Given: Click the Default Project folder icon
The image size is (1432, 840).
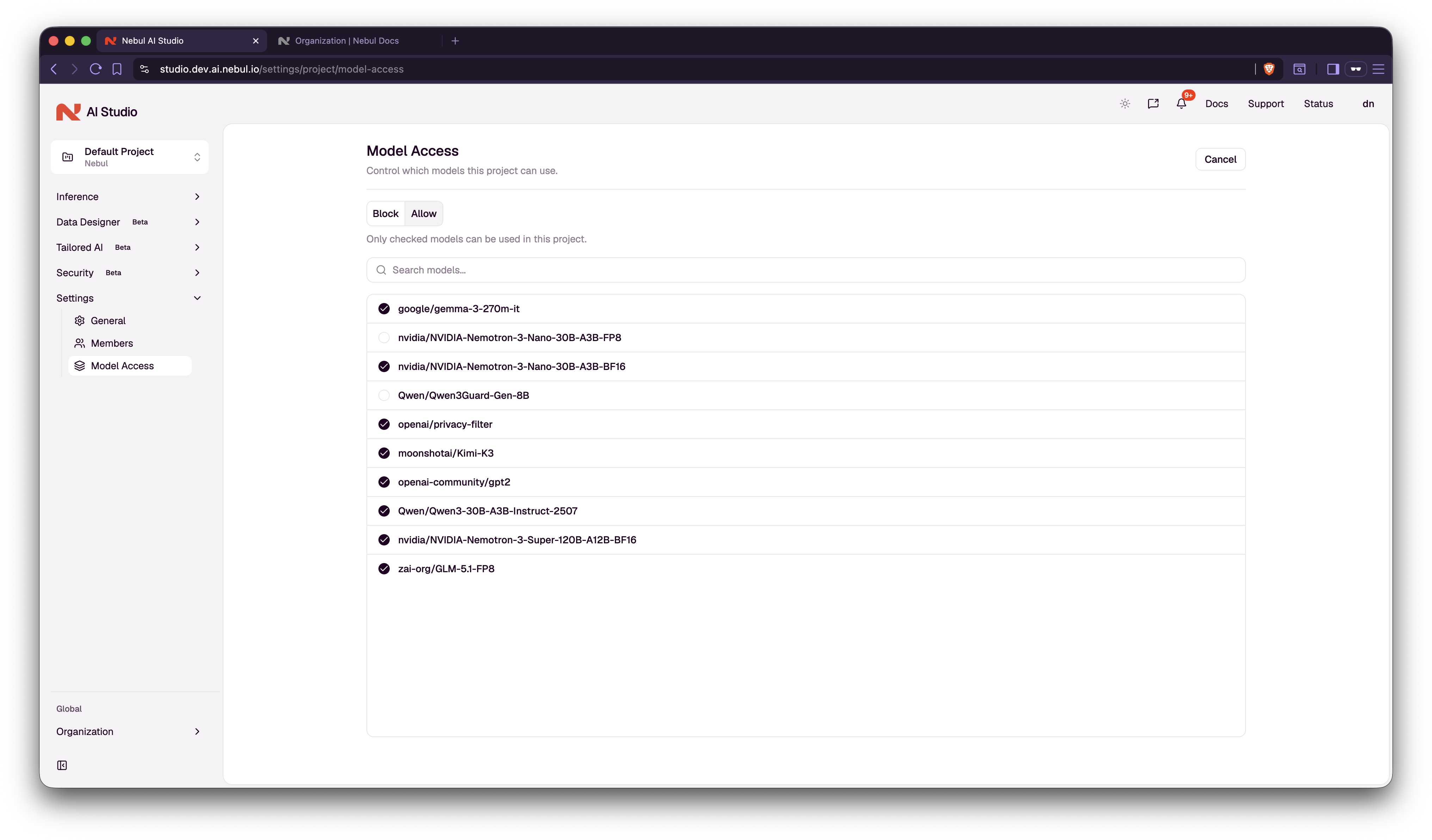Looking at the screenshot, I should coord(68,157).
